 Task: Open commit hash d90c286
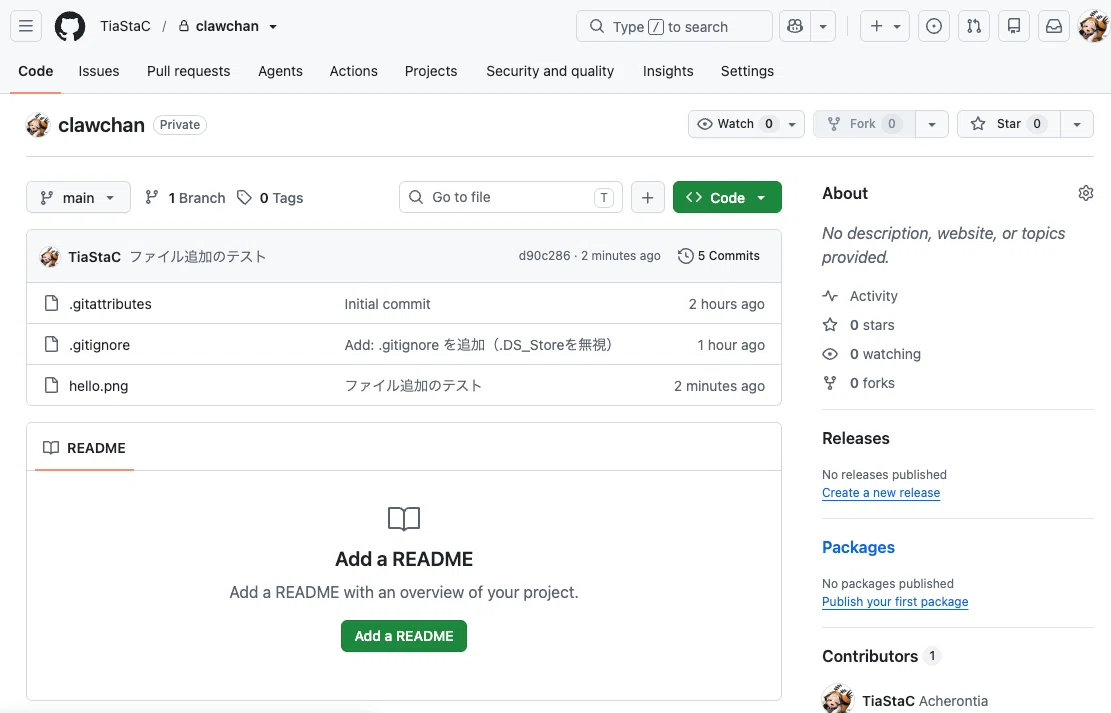[544, 256]
